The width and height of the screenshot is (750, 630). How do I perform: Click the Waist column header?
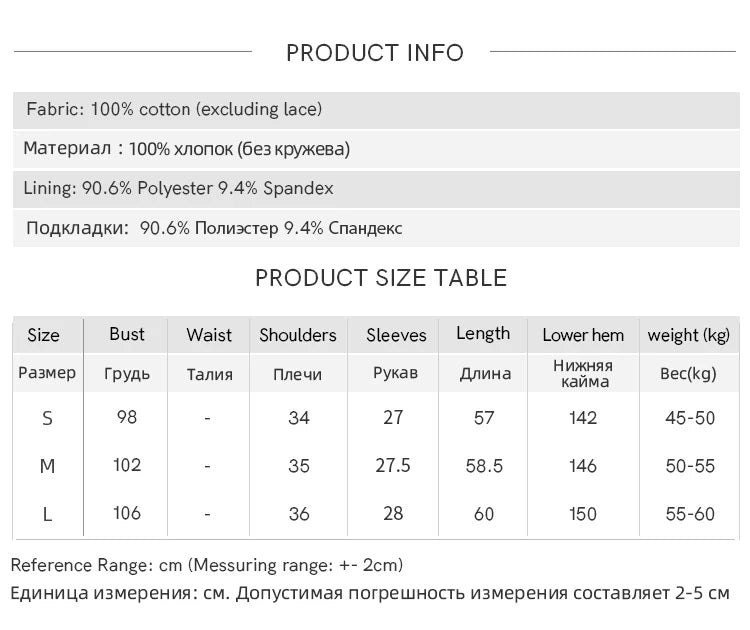click(209, 335)
